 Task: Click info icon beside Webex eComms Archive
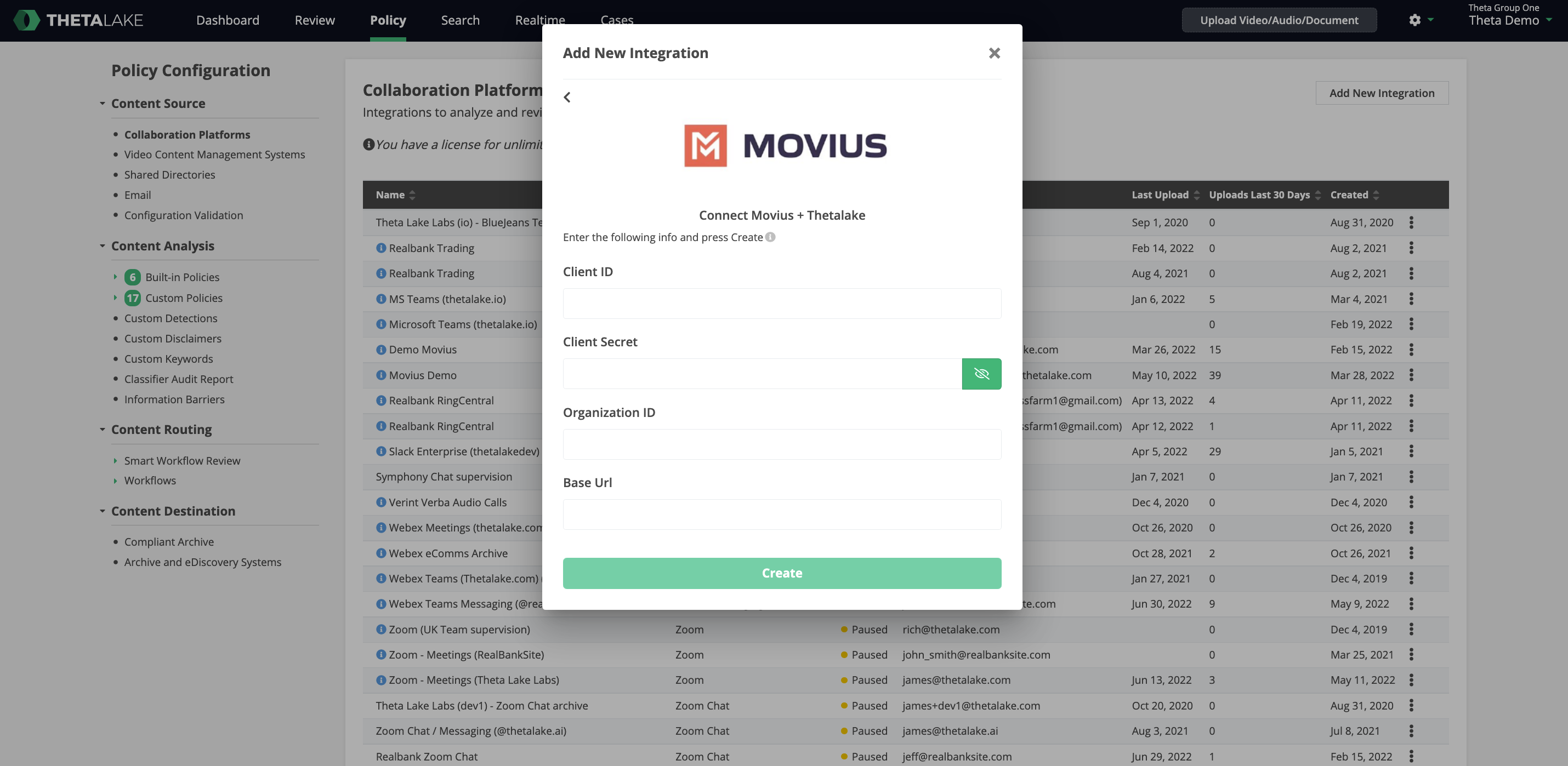click(381, 553)
